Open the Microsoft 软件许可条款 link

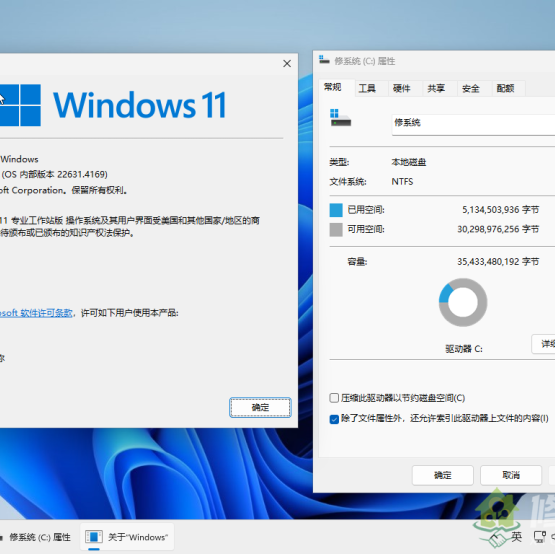pyautogui.click(x=36, y=313)
